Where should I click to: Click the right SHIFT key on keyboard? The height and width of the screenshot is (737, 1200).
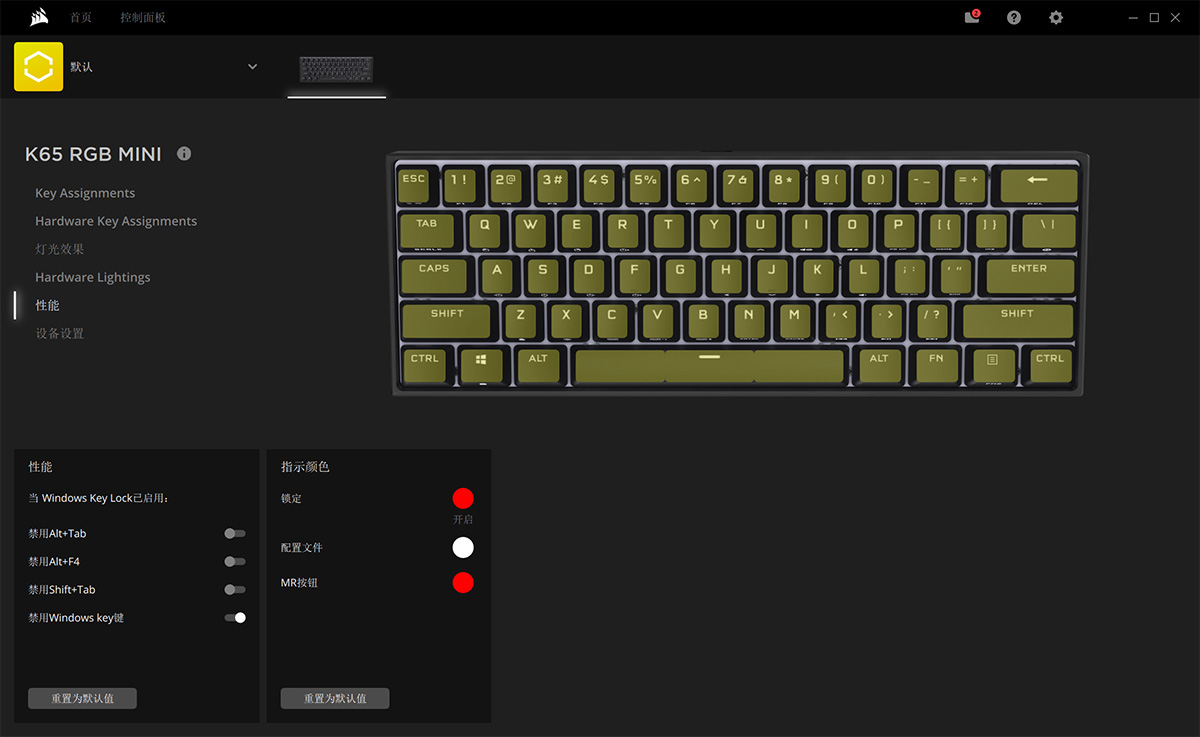1017,320
